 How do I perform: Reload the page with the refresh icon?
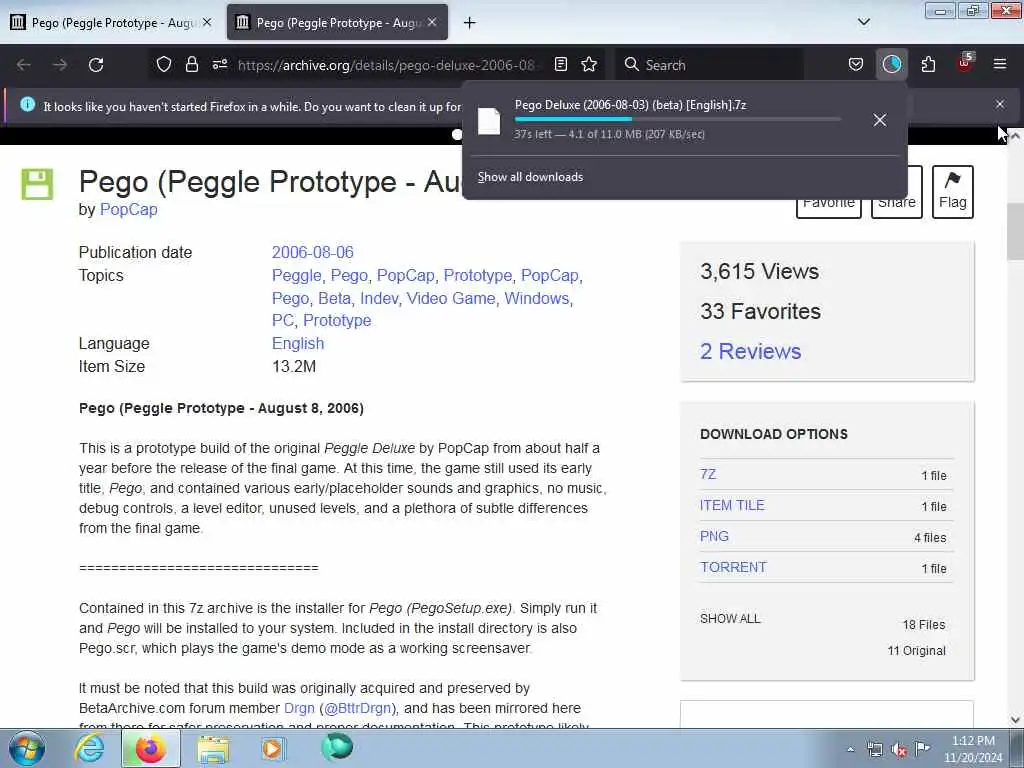pyautogui.click(x=96, y=65)
